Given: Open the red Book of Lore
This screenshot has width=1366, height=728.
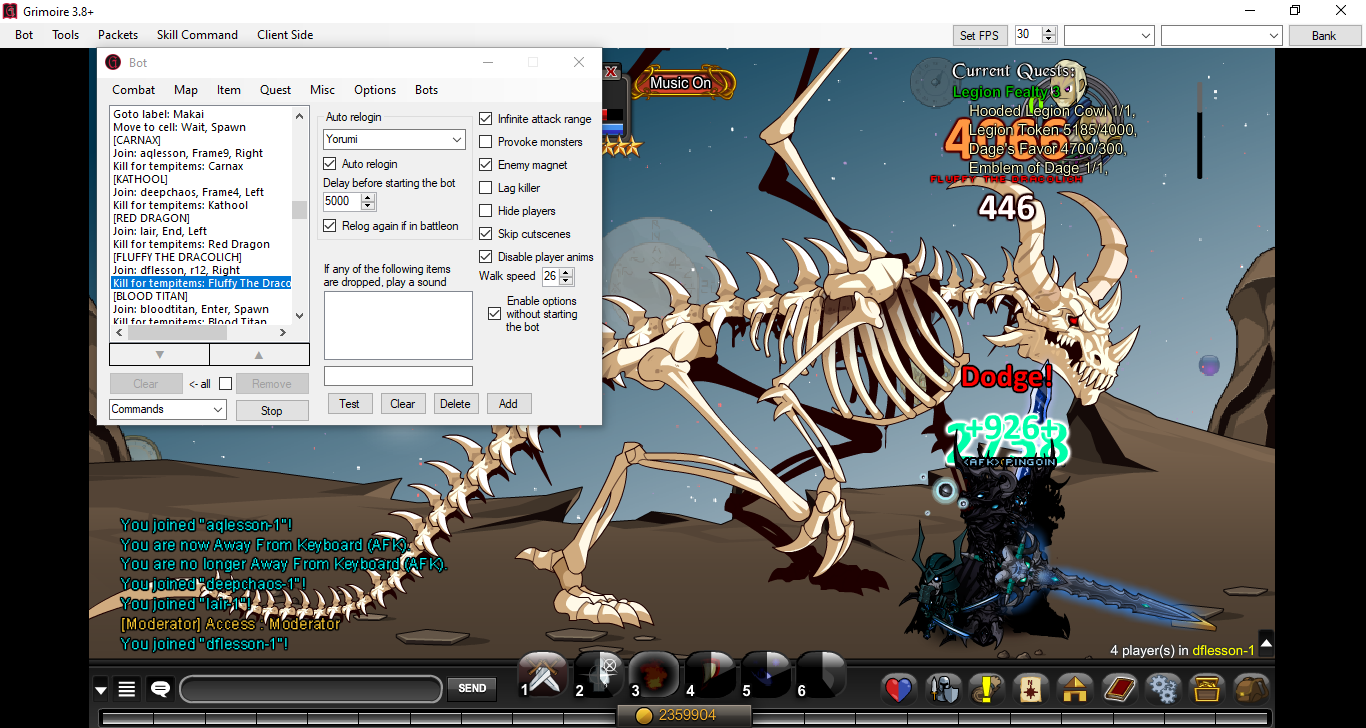Looking at the screenshot, I should [1118, 689].
